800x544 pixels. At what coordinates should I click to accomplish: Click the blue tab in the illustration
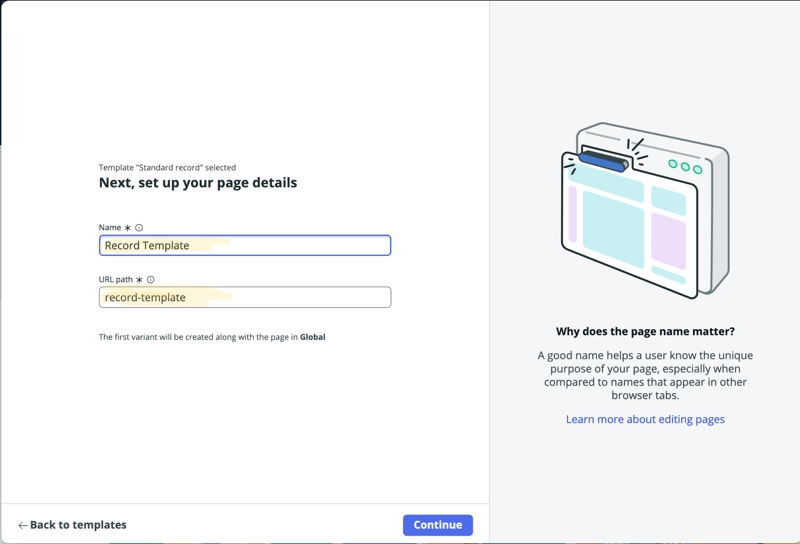pyautogui.click(x=602, y=160)
